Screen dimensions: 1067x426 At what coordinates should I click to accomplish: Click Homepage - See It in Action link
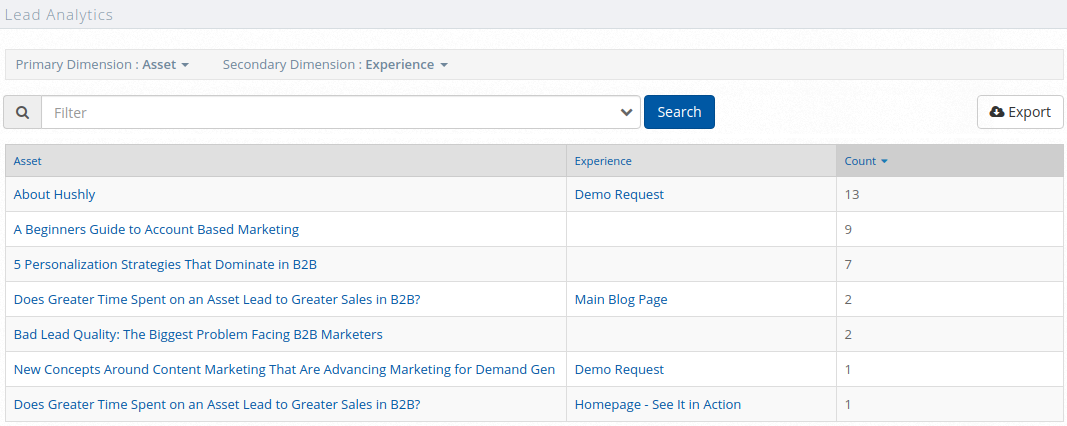pos(658,405)
